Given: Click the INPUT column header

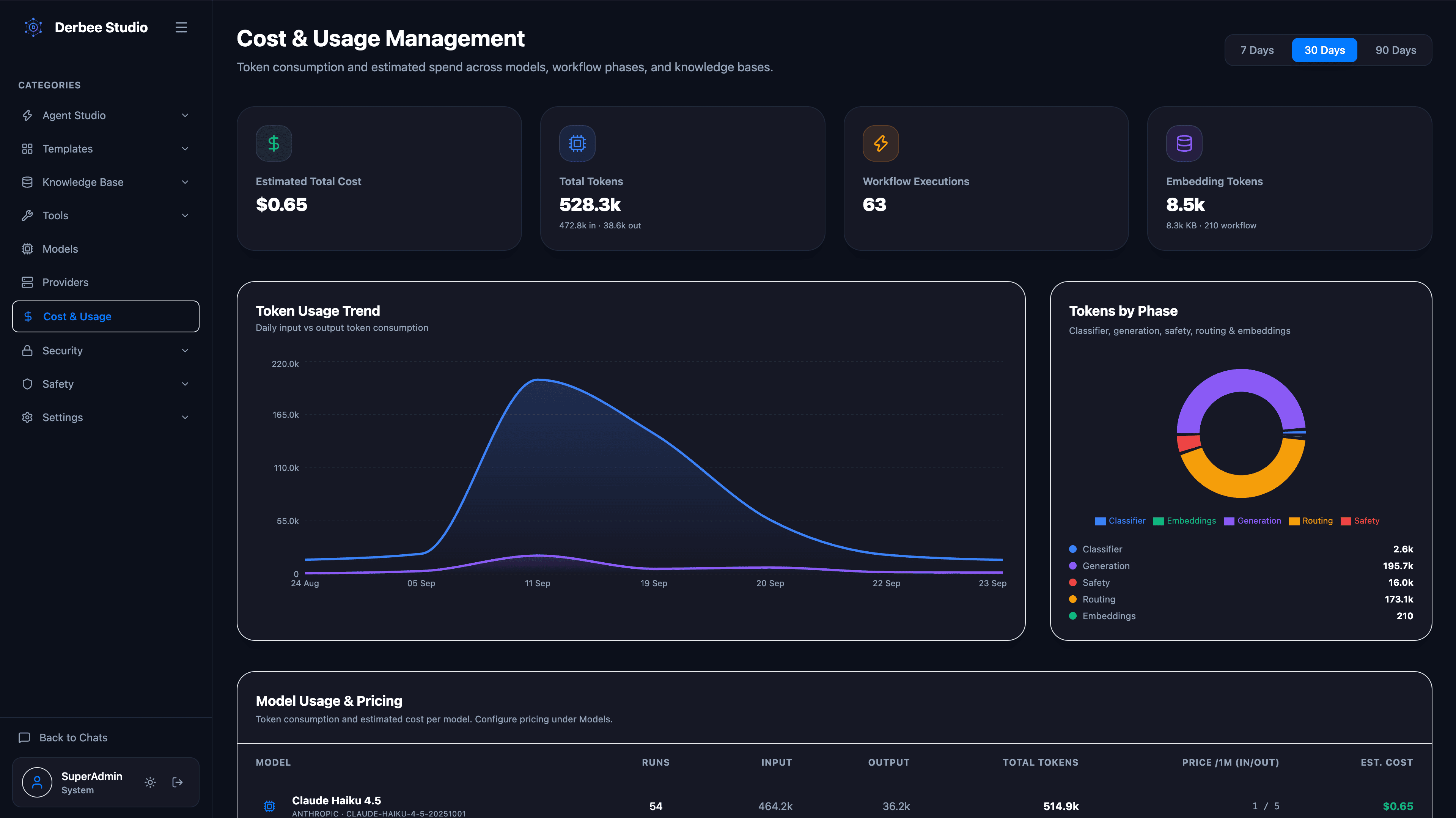Looking at the screenshot, I should 776,763.
